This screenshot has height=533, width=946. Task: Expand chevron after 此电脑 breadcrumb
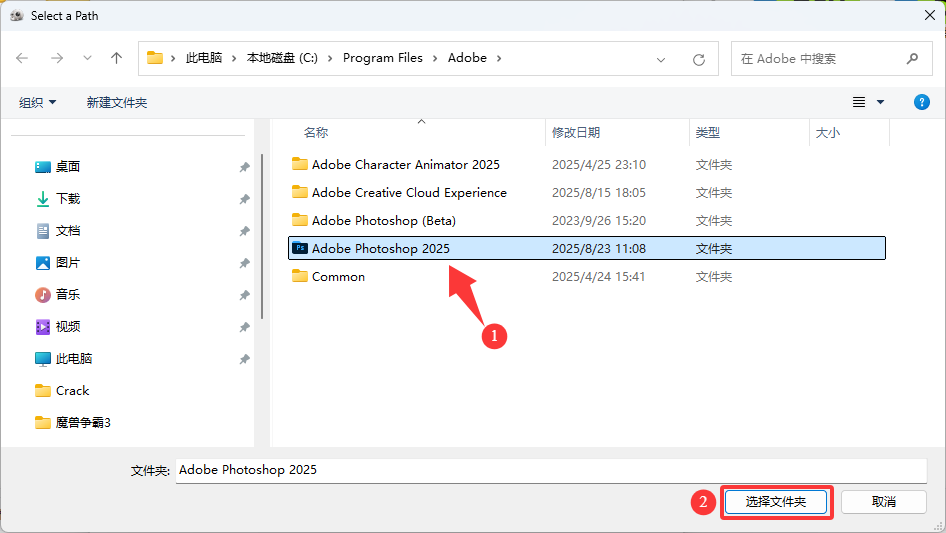click(234, 59)
